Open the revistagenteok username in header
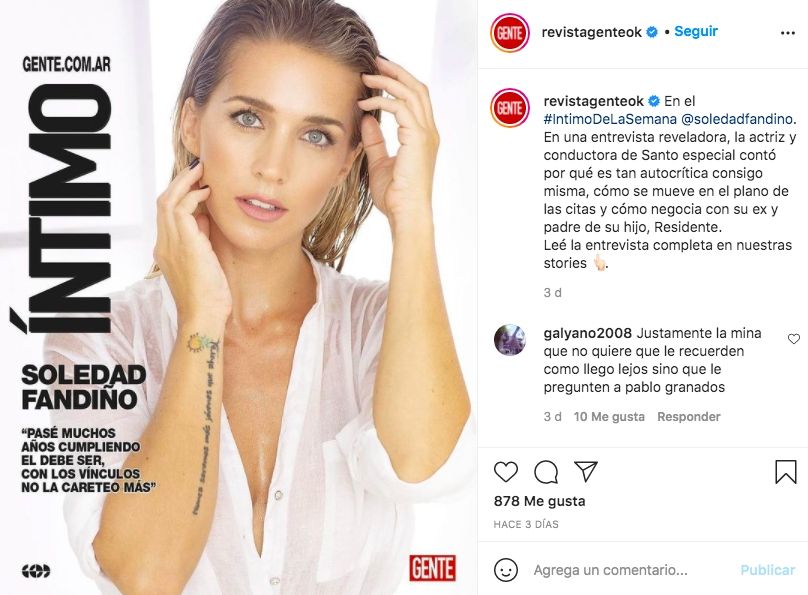This screenshot has width=808, height=595. [x=591, y=32]
